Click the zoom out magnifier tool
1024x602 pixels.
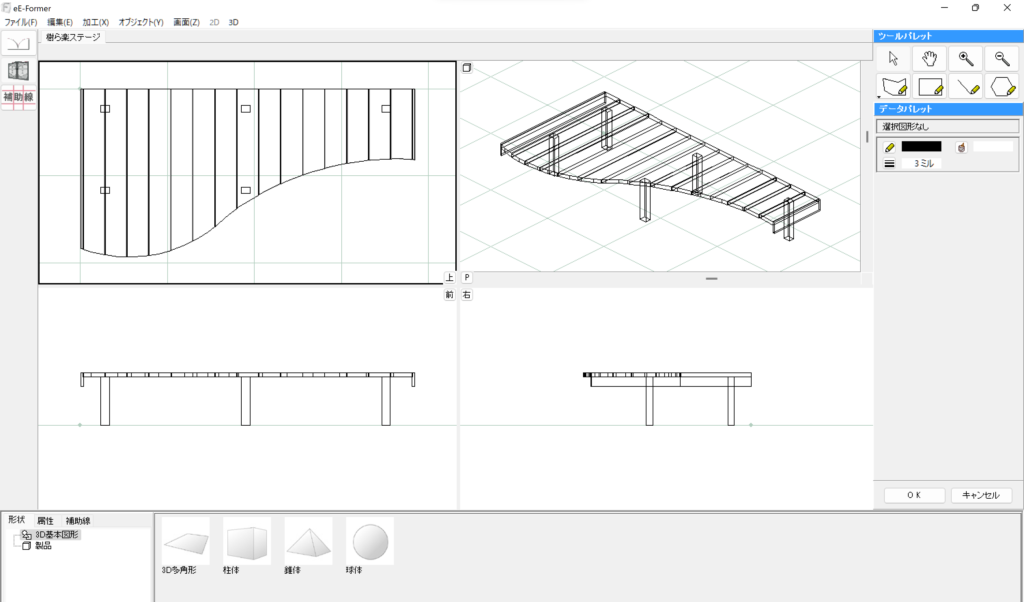click(x=1001, y=59)
